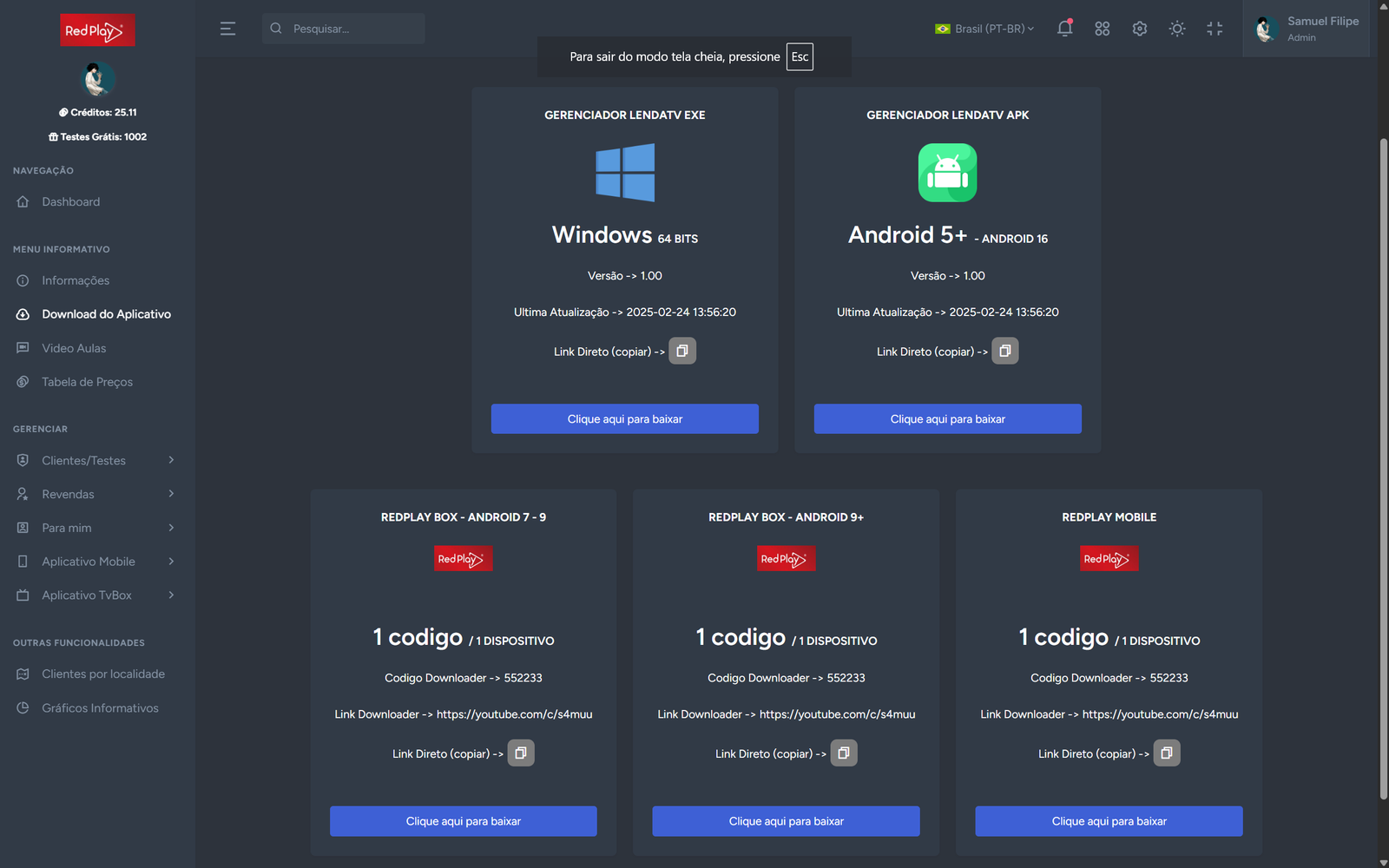Toggle the hamburger sidebar menu icon
Viewport: 1389px width, 868px height.
227,29
